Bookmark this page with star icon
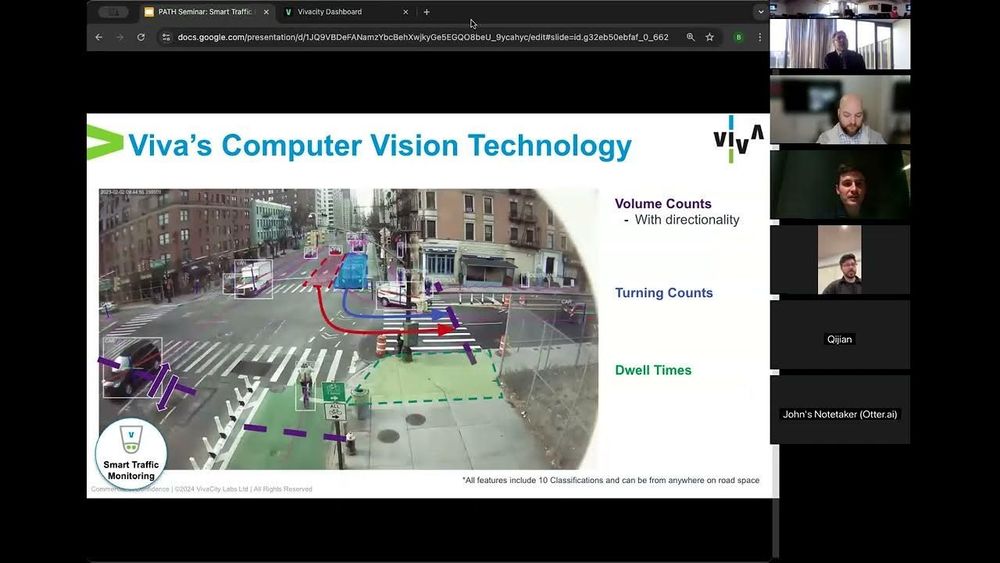This screenshot has width=1000, height=563. tap(710, 38)
